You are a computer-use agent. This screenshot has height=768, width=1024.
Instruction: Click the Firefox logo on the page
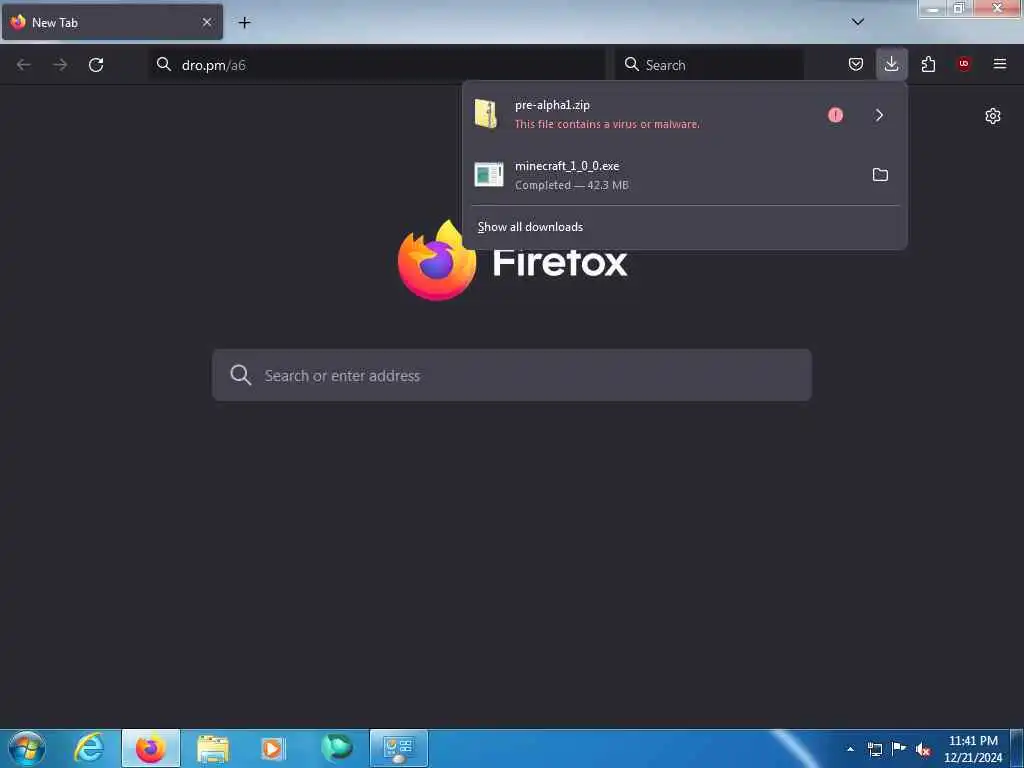tap(437, 261)
